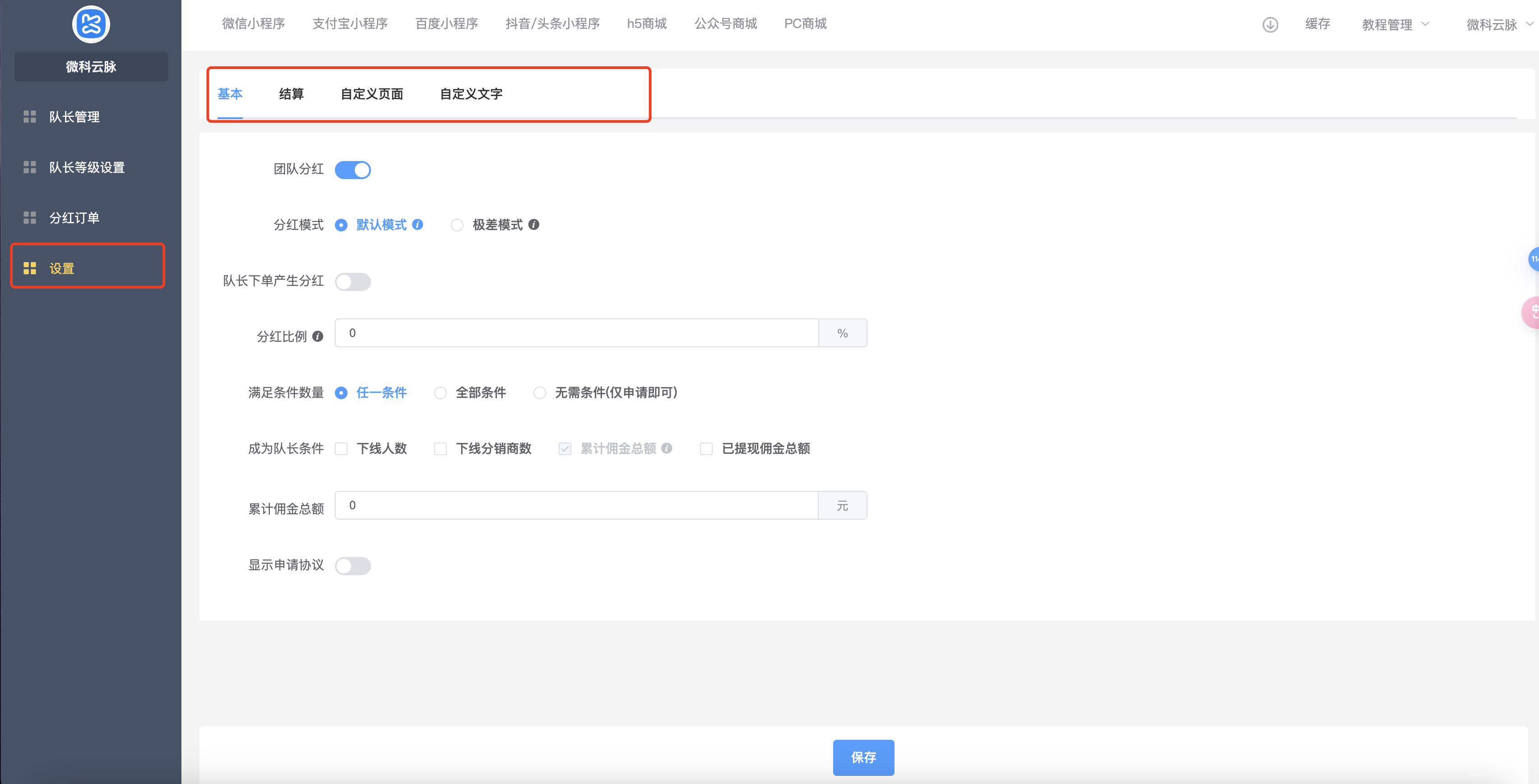The height and width of the screenshot is (784, 1539).
Task: Open 抖音/头条小程序 in top navigation
Action: pyautogui.click(x=552, y=23)
